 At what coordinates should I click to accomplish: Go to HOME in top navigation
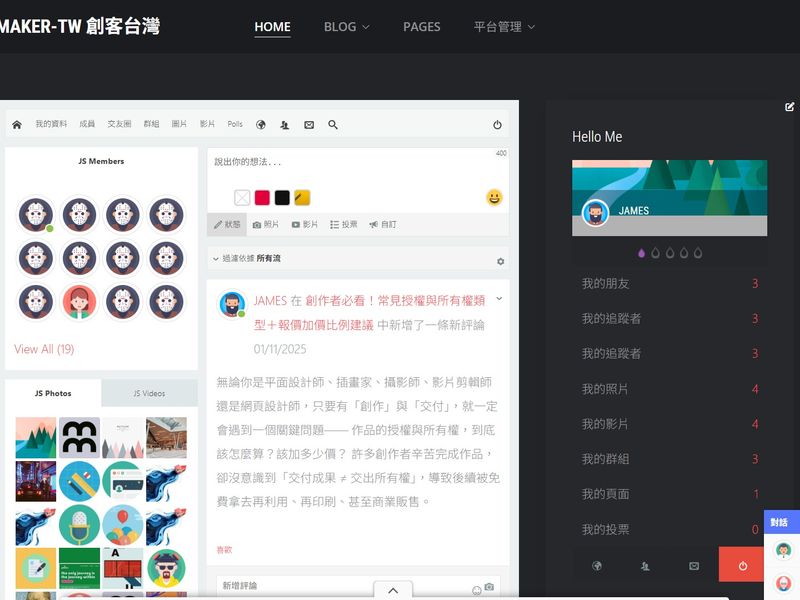pyautogui.click(x=272, y=27)
